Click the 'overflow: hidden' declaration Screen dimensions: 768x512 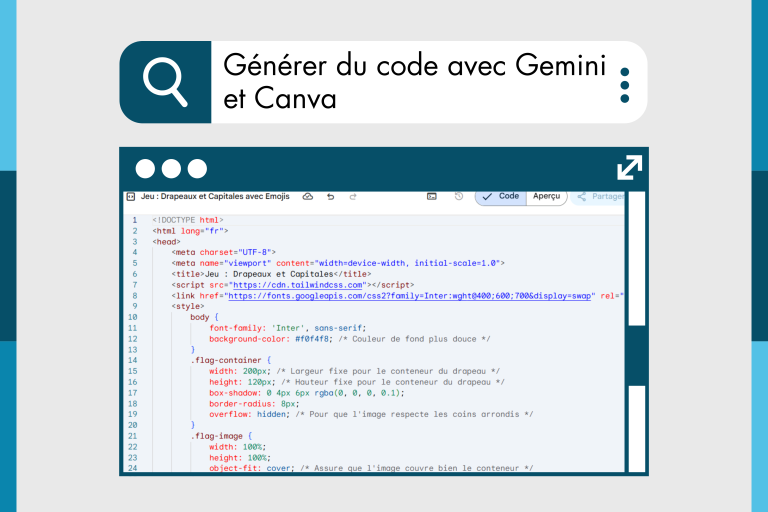(x=249, y=414)
